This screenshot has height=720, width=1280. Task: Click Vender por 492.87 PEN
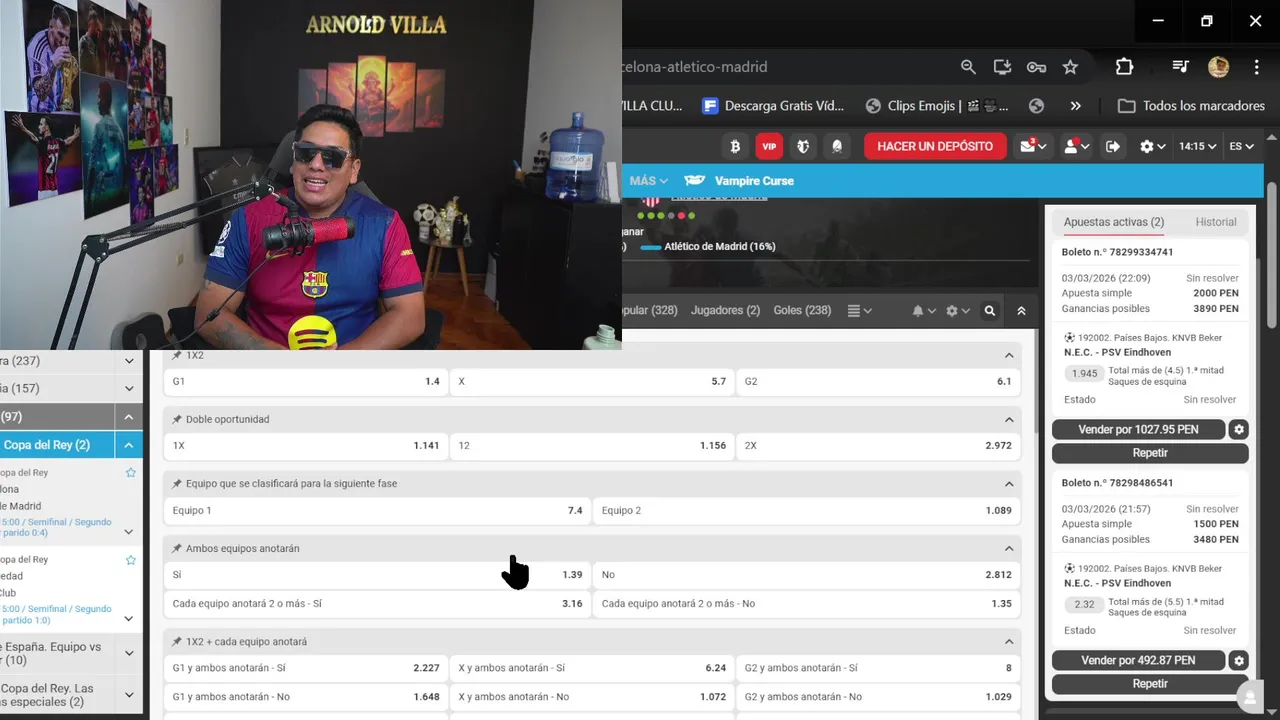pos(1138,660)
